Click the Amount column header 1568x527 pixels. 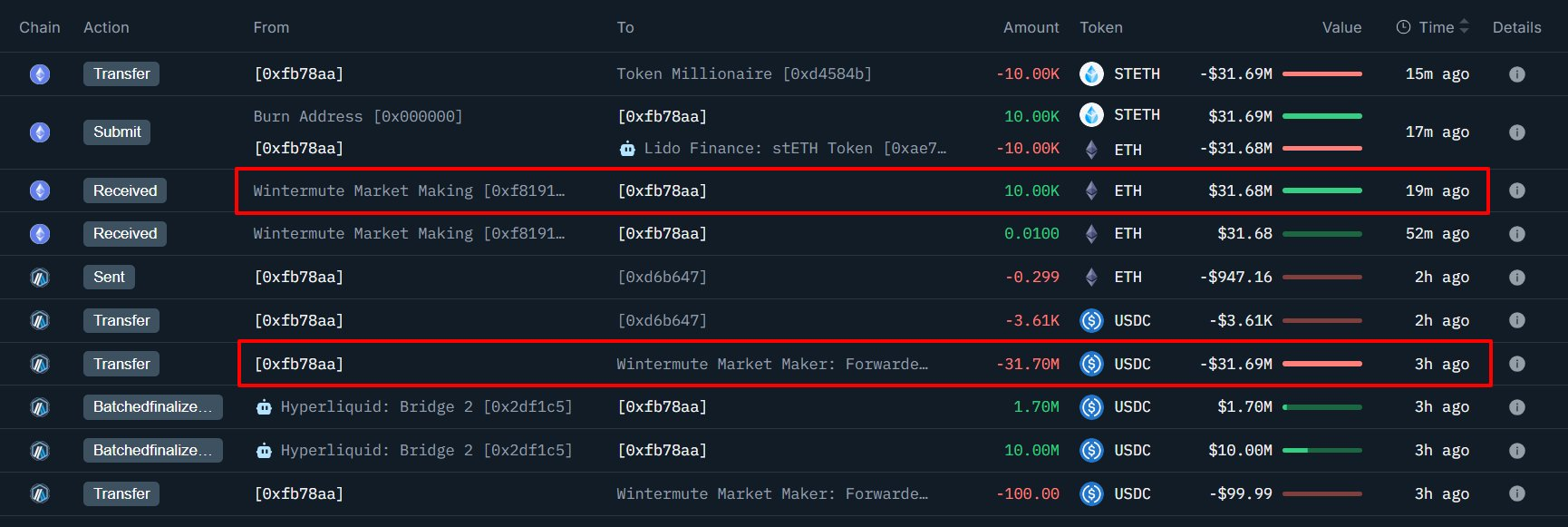click(1031, 27)
